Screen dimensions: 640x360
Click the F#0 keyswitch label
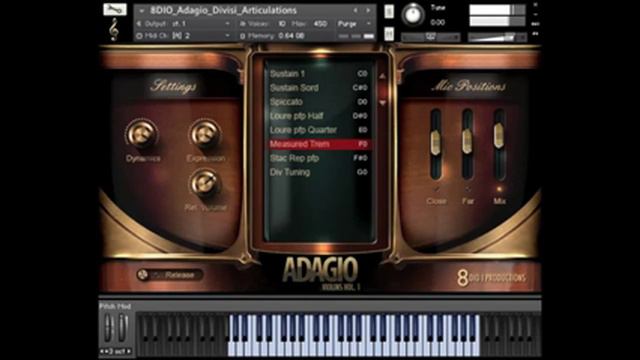tap(360, 158)
